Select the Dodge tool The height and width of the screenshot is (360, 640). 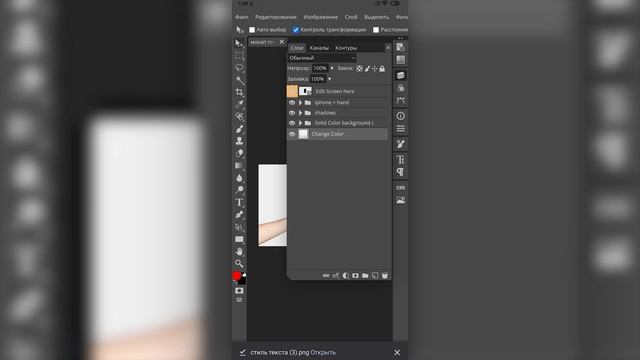pos(239,190)
